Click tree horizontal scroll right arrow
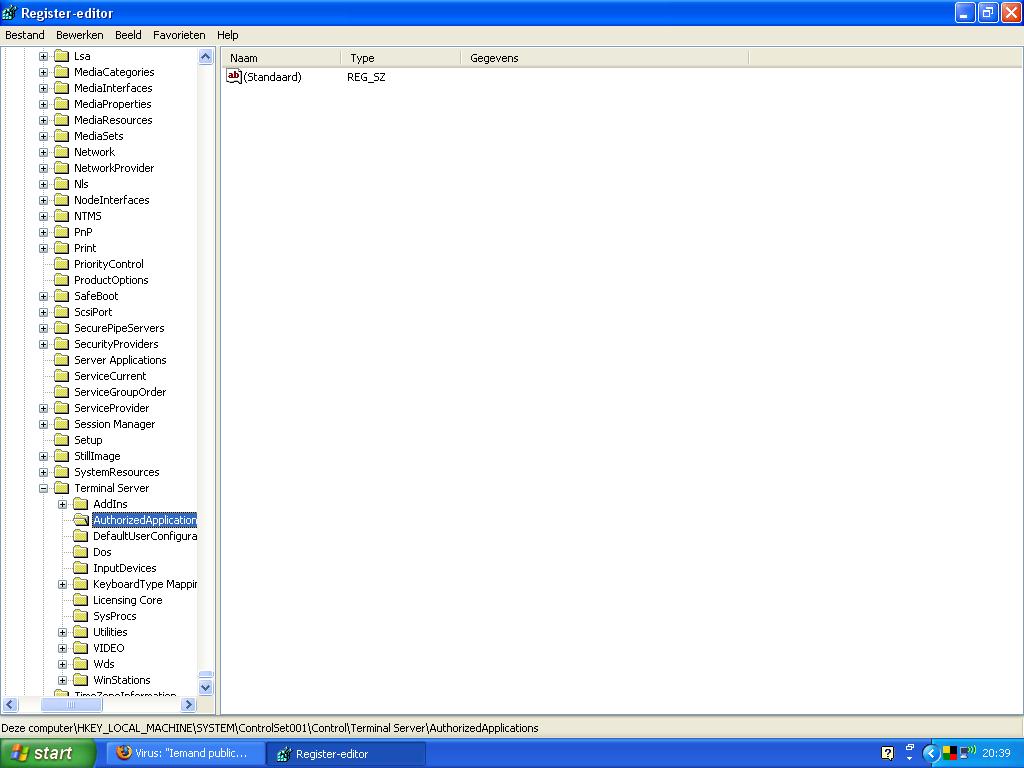 pyautogui.click(x=189, y=705)
